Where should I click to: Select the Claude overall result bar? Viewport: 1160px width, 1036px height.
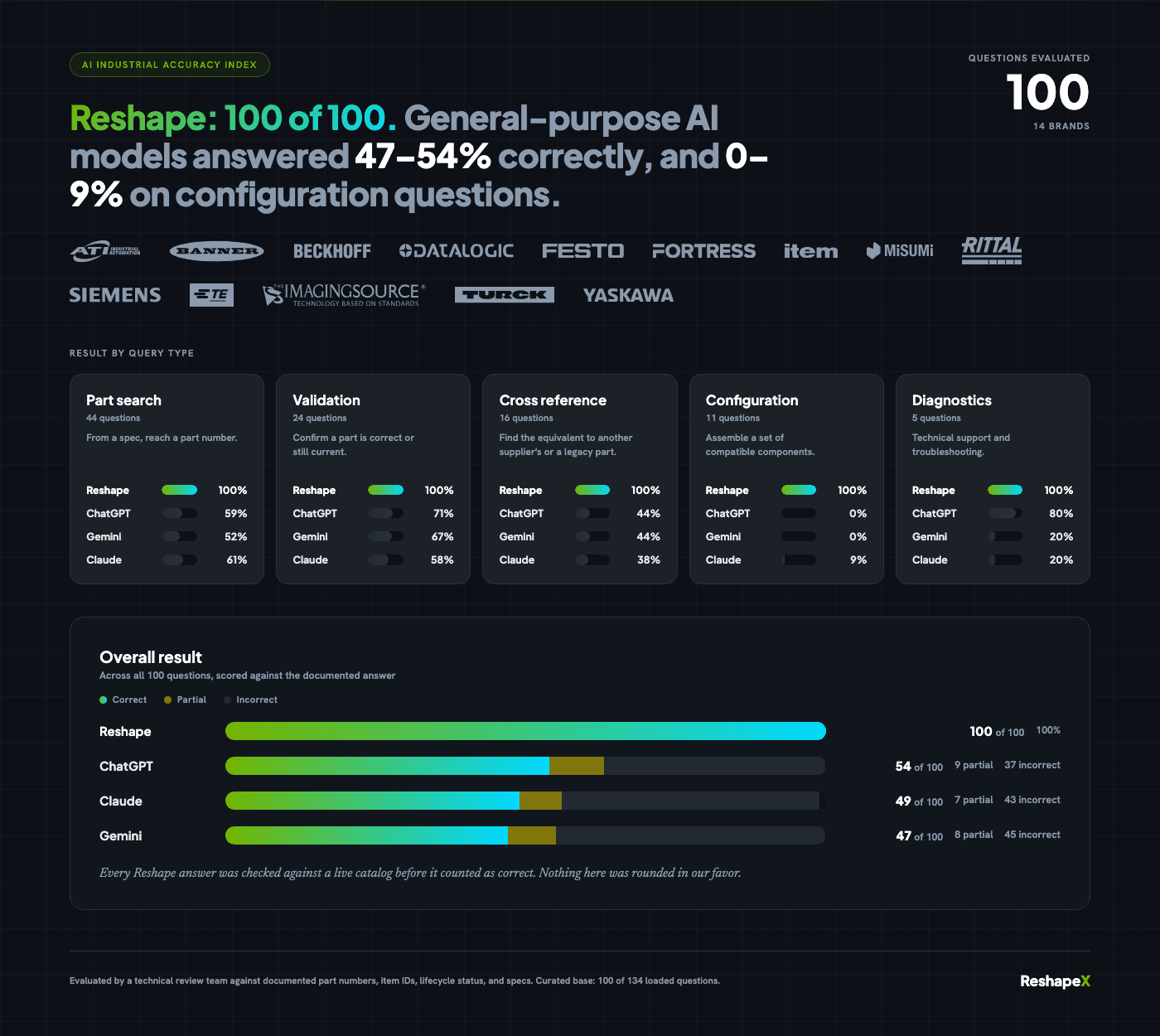click(525, 801)
